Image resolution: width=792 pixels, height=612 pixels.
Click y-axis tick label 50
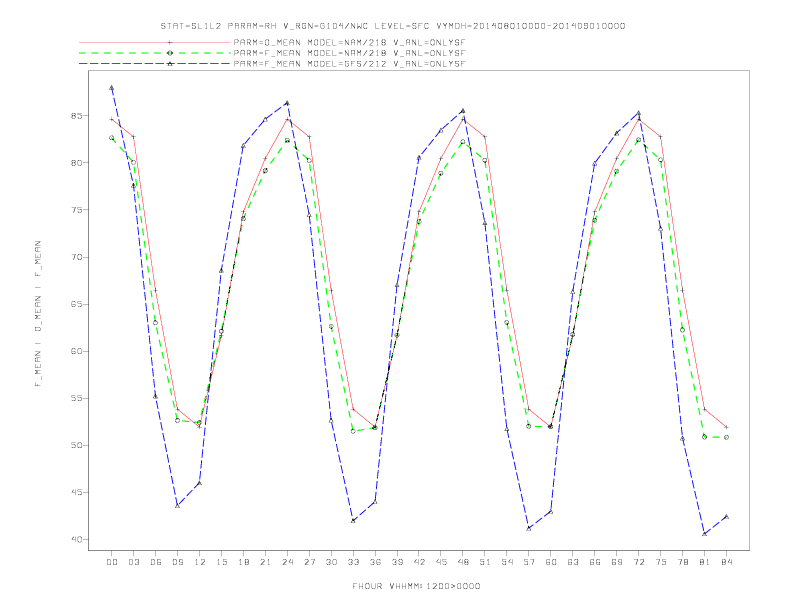[x=77, y=445]
